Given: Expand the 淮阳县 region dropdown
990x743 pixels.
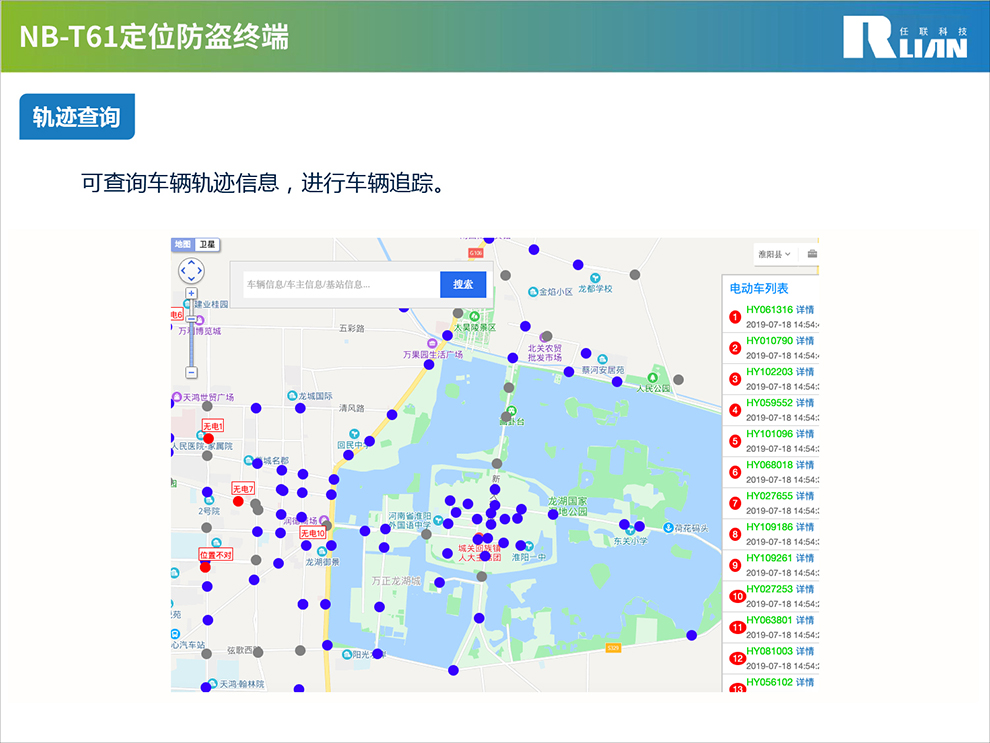Looking at the screenshot, I should pos(774,254).
